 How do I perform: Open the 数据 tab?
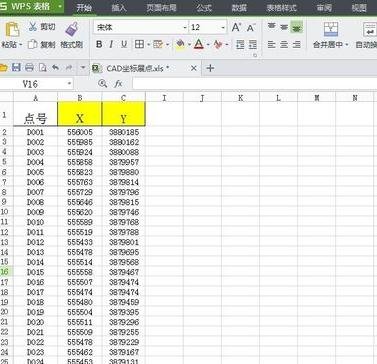point(239,8)
